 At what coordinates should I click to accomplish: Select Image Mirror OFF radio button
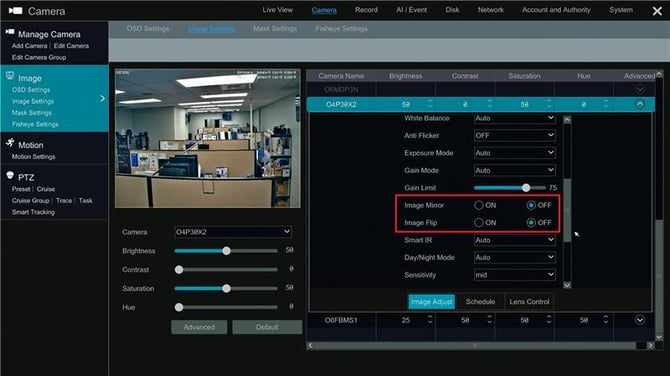pyautogui.click(x=531, y=206)
